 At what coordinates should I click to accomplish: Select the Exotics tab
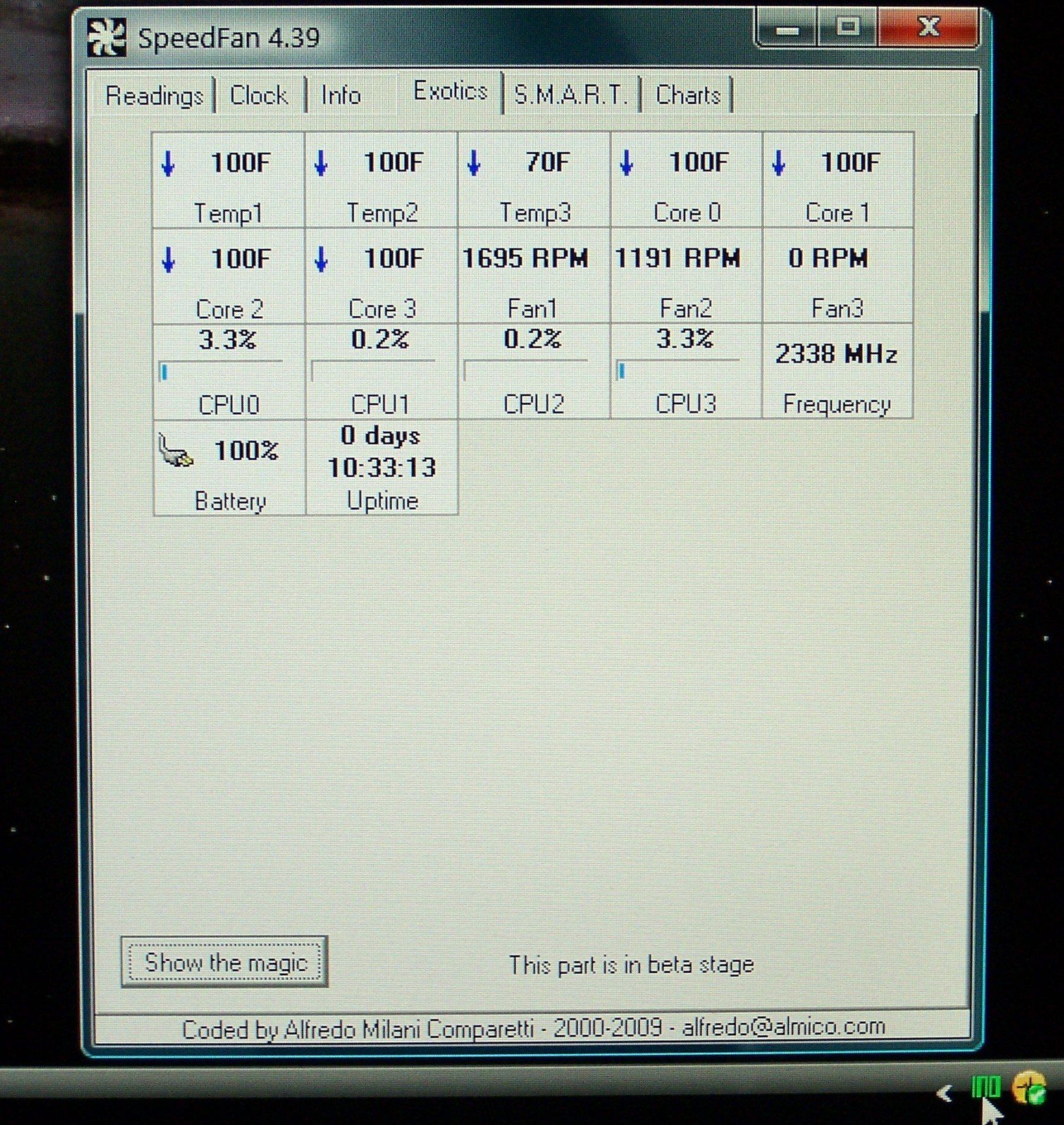[451, 92]
